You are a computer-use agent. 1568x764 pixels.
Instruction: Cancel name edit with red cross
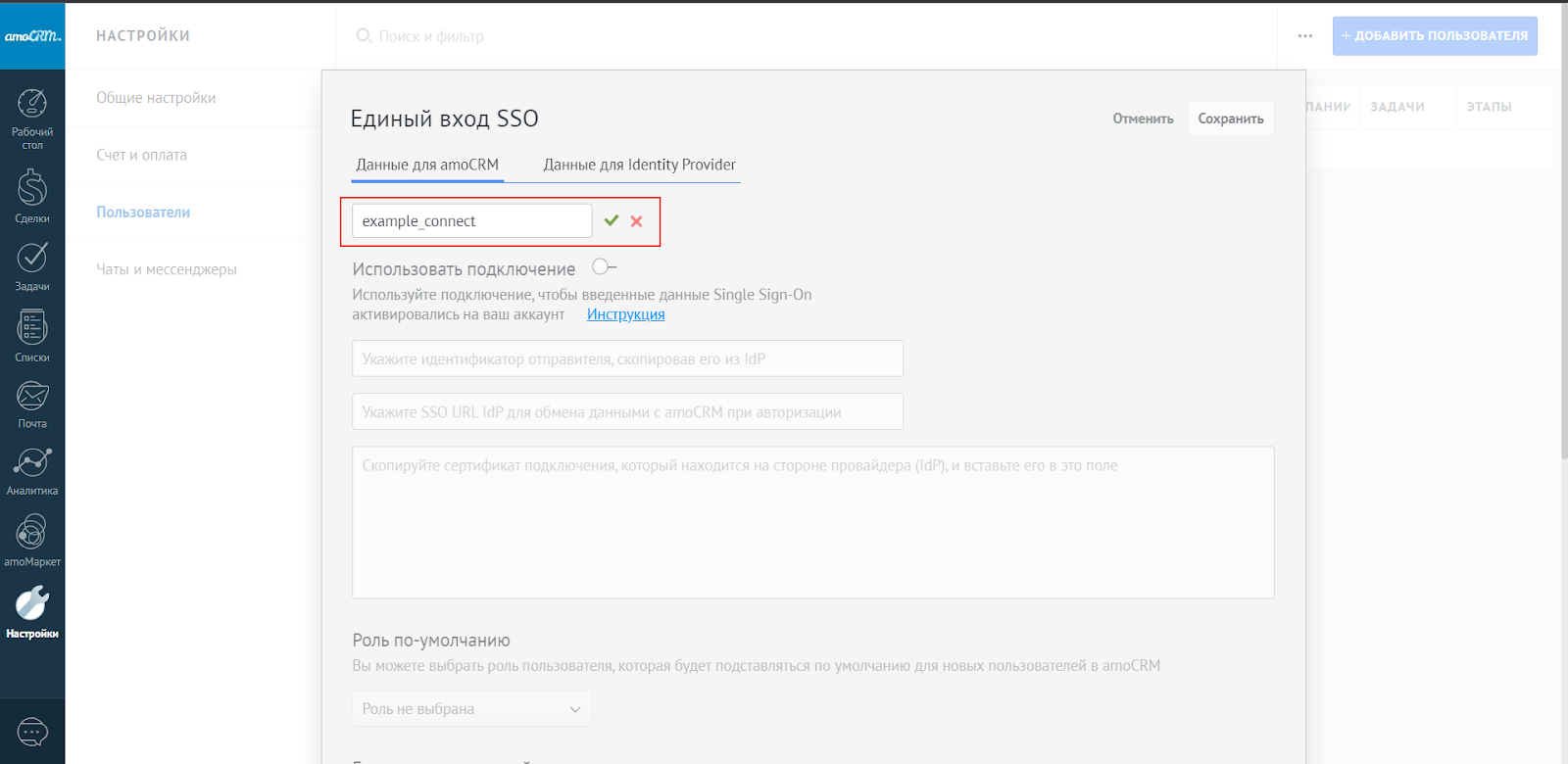pyautogui.click(x=637, y=221)
